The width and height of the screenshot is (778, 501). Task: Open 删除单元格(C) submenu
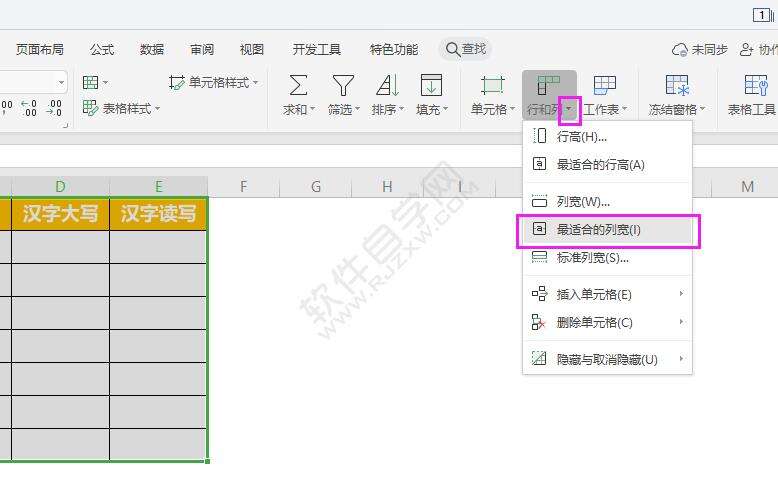pyautogui.click(x=607, y=322)
